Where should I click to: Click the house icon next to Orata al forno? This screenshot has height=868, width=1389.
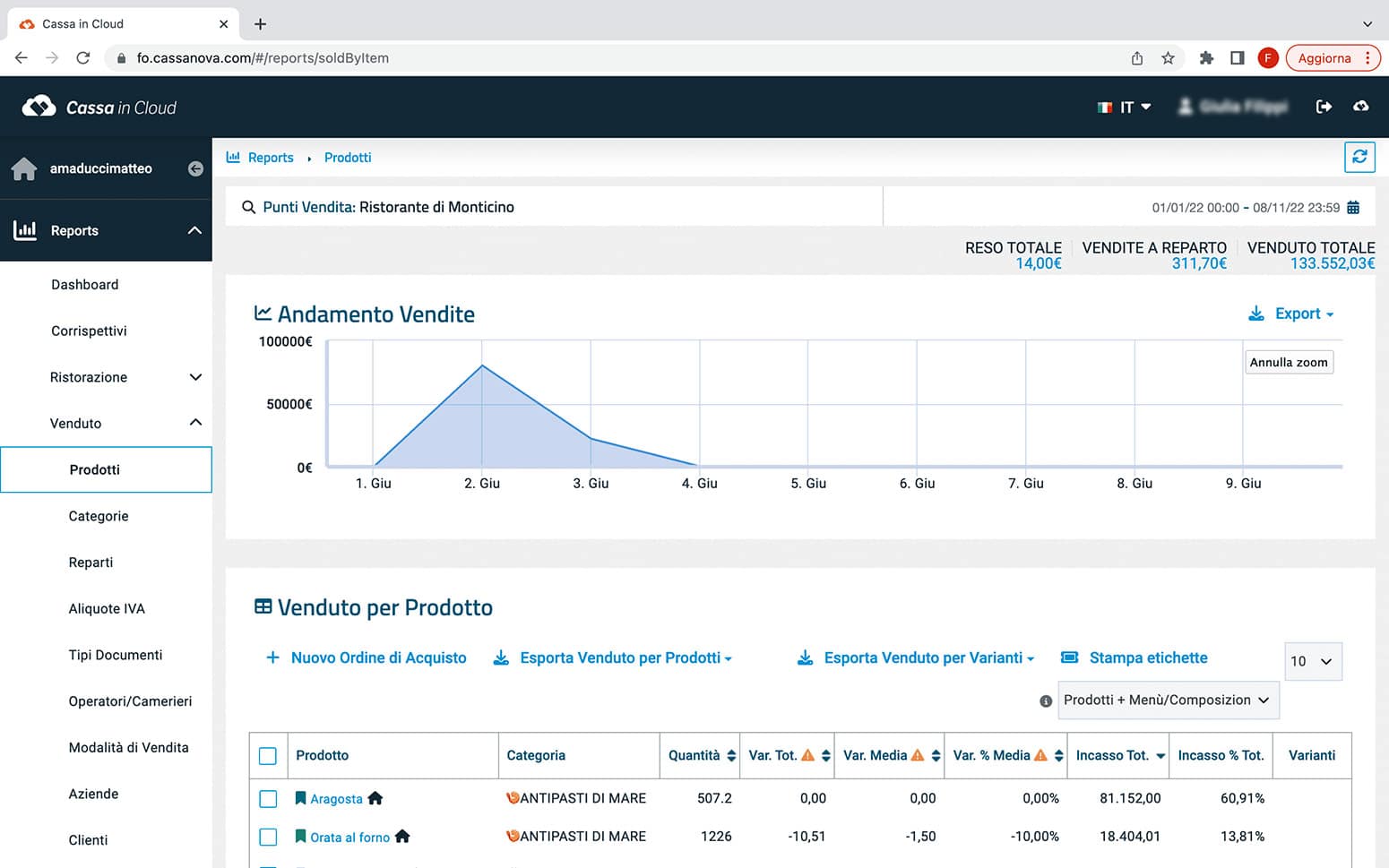coord(402,837)
